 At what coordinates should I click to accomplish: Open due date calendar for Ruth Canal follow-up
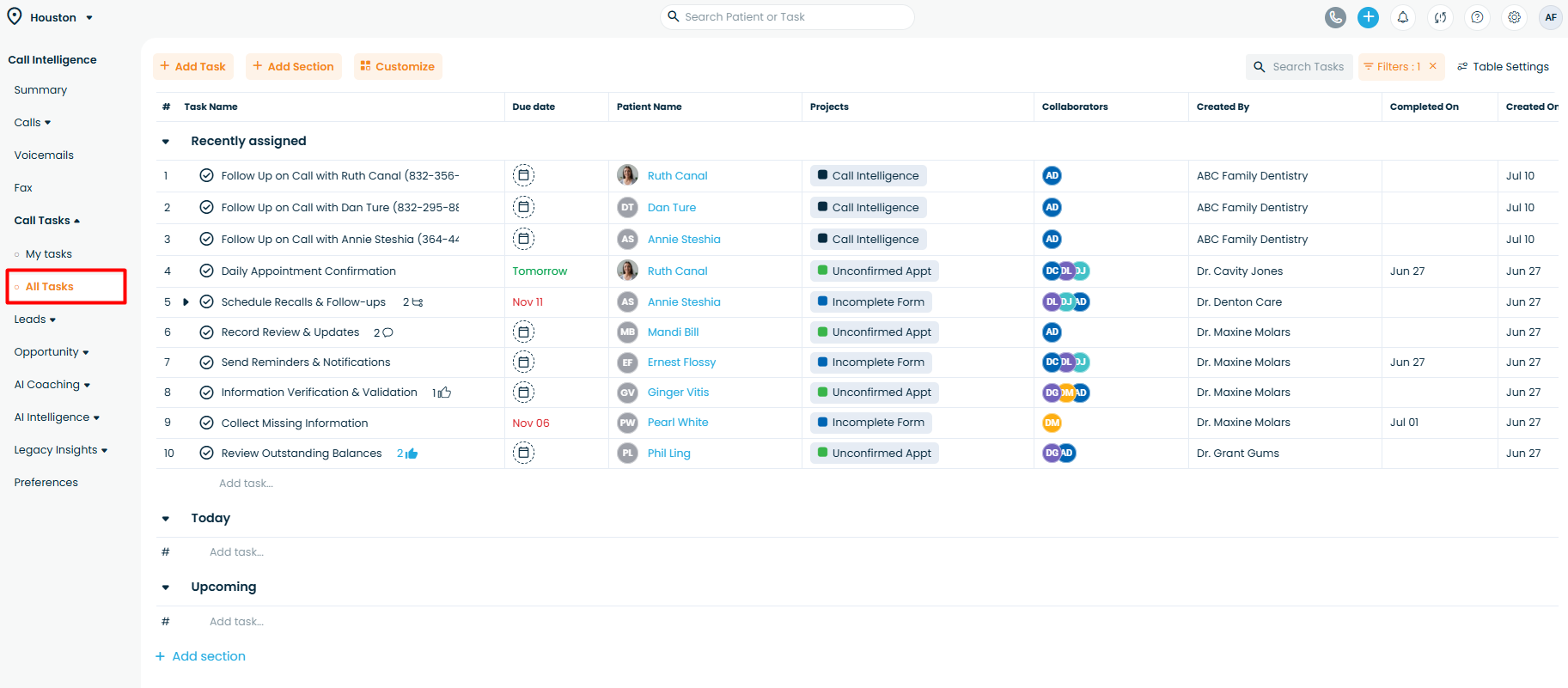point(523,175)
